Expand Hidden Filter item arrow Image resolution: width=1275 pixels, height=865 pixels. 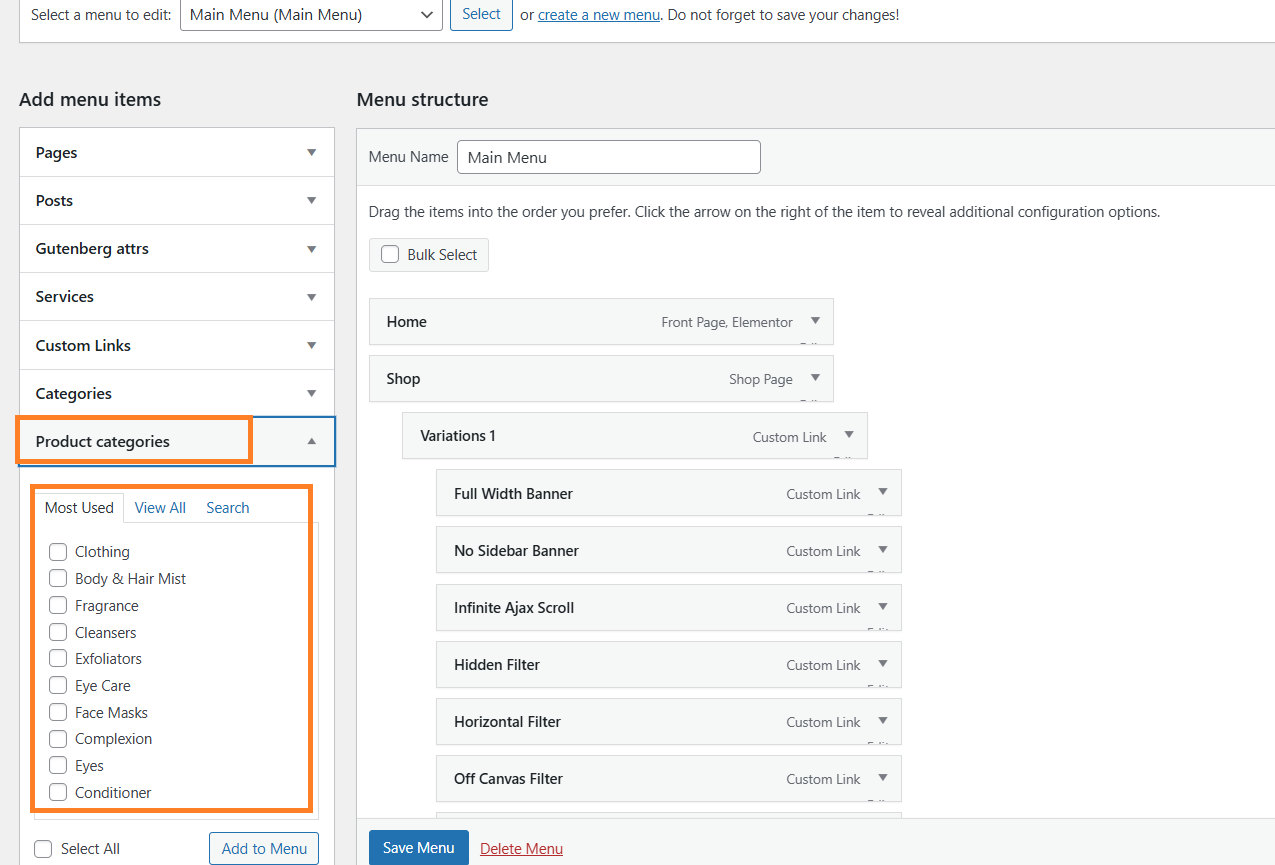pyautogui.click(x=883, y=663)
